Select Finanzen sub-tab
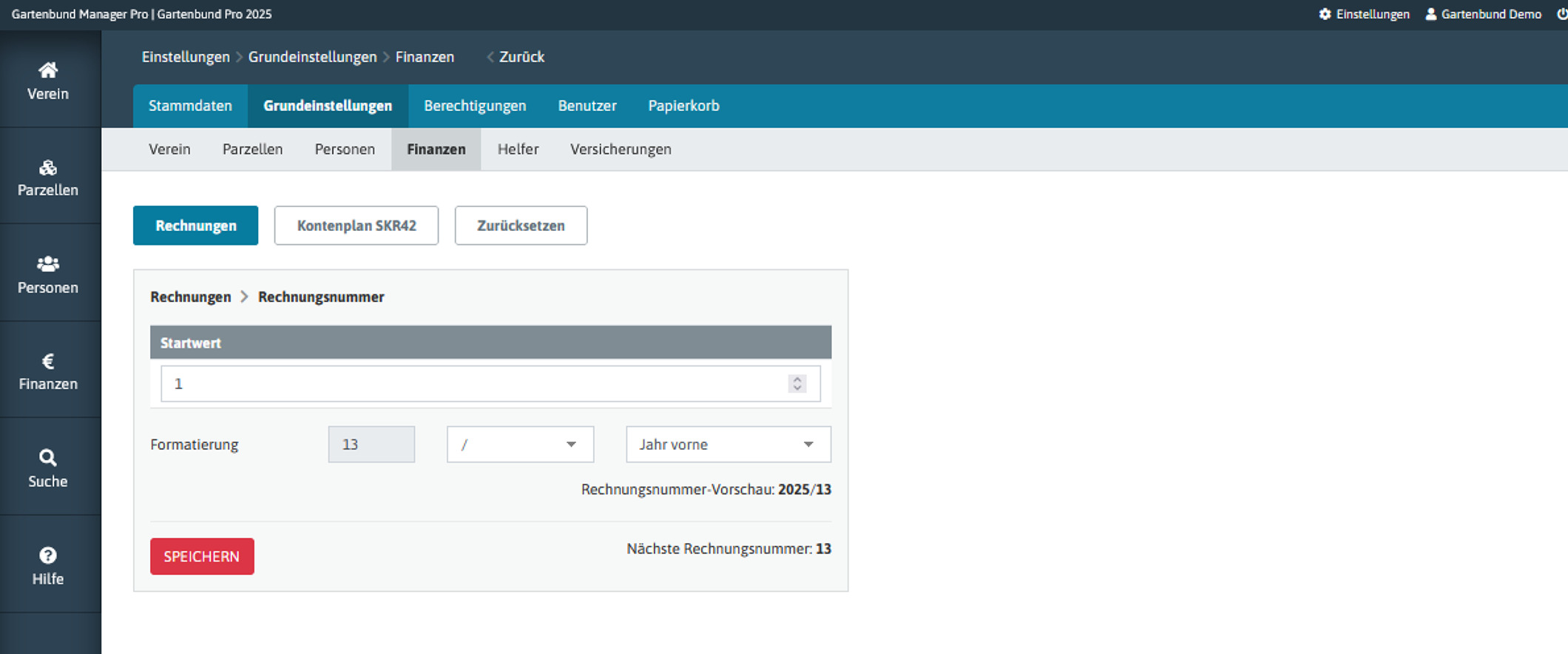Screen dimensions: 1568x654 coord(436,149)
